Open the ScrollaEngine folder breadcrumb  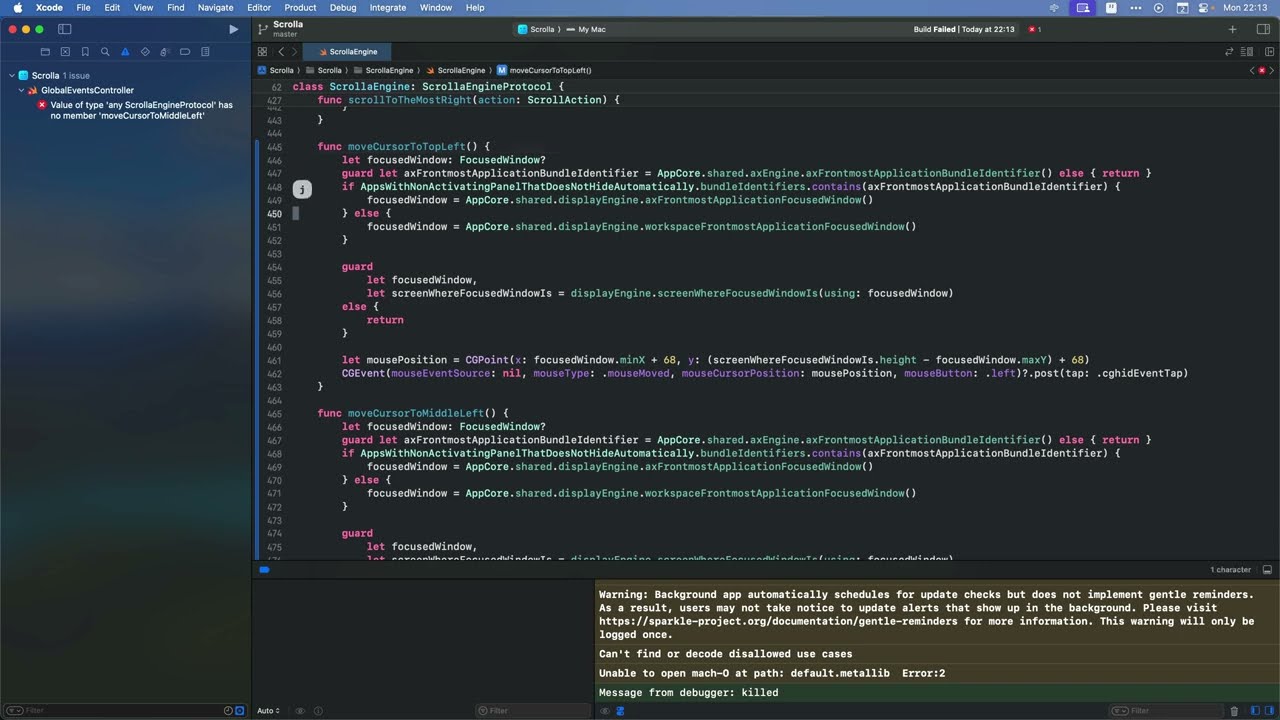[x=383, y=71]
